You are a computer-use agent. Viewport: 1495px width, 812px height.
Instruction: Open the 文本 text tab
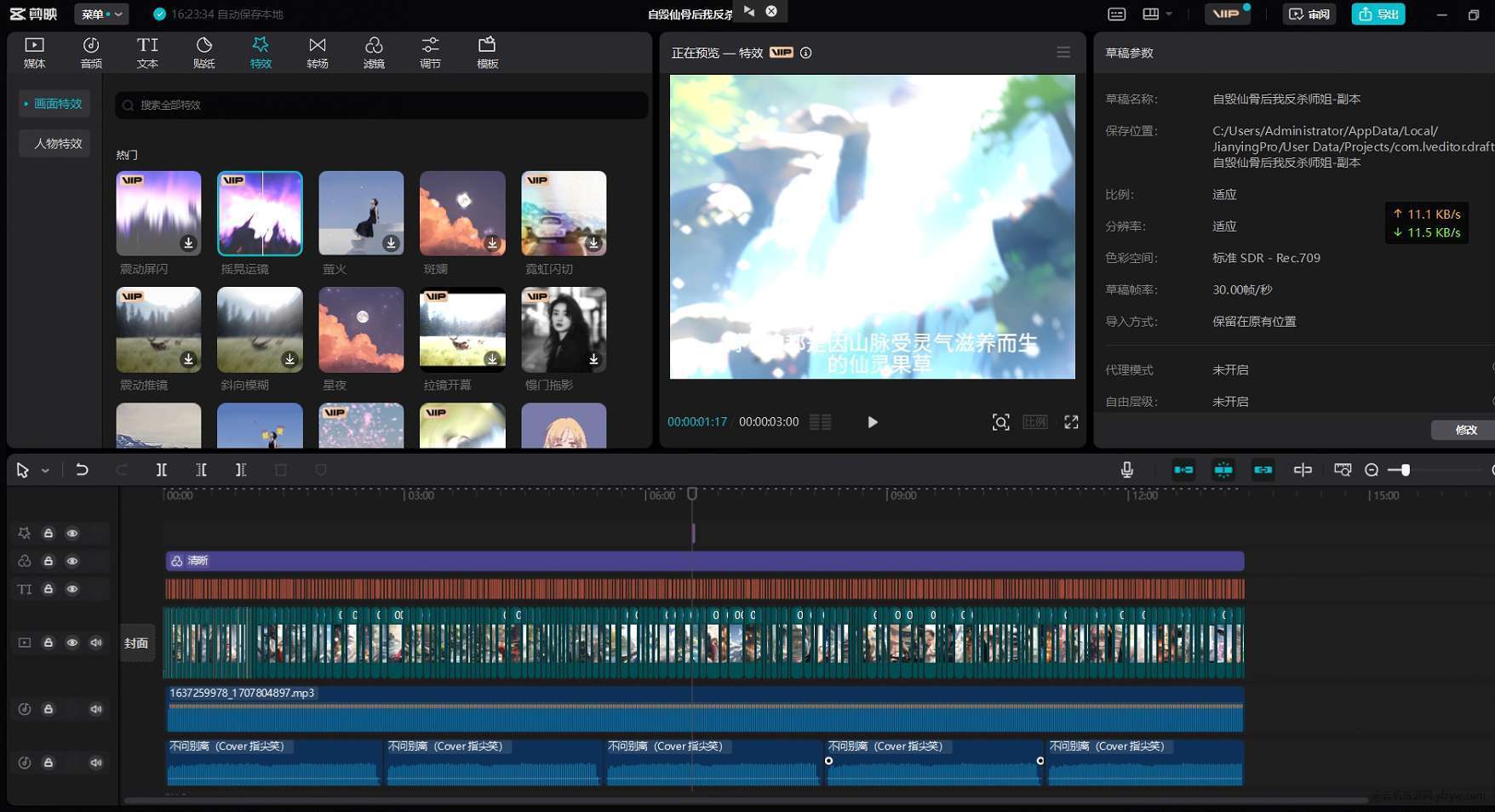(147, 53)
